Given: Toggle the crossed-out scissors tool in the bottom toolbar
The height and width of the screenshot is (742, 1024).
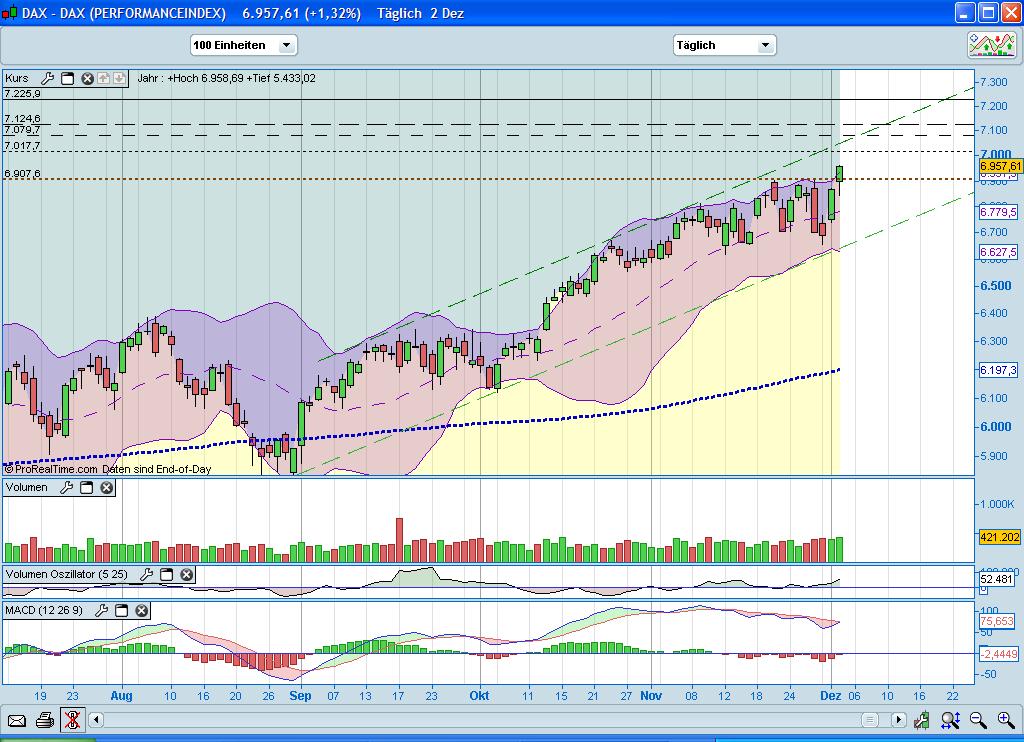Looking at the screenshot, I should [72, 720].
